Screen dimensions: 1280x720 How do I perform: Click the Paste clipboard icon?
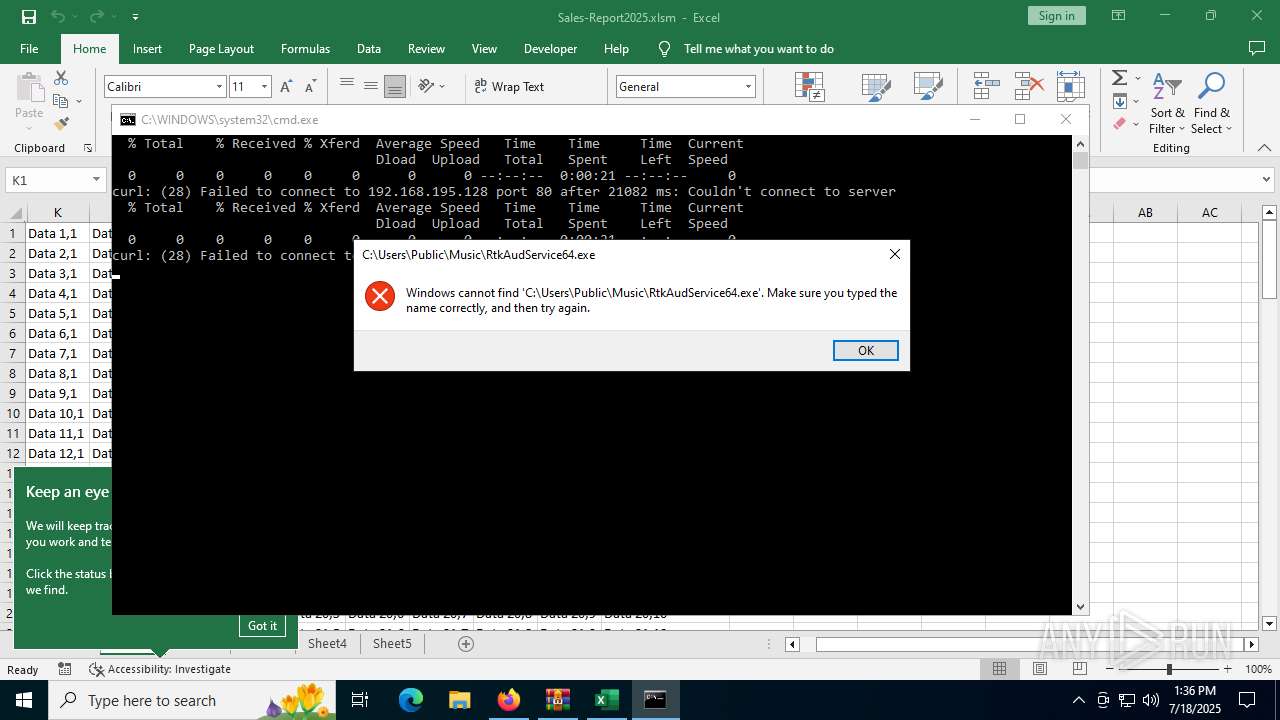click(29, 87)
